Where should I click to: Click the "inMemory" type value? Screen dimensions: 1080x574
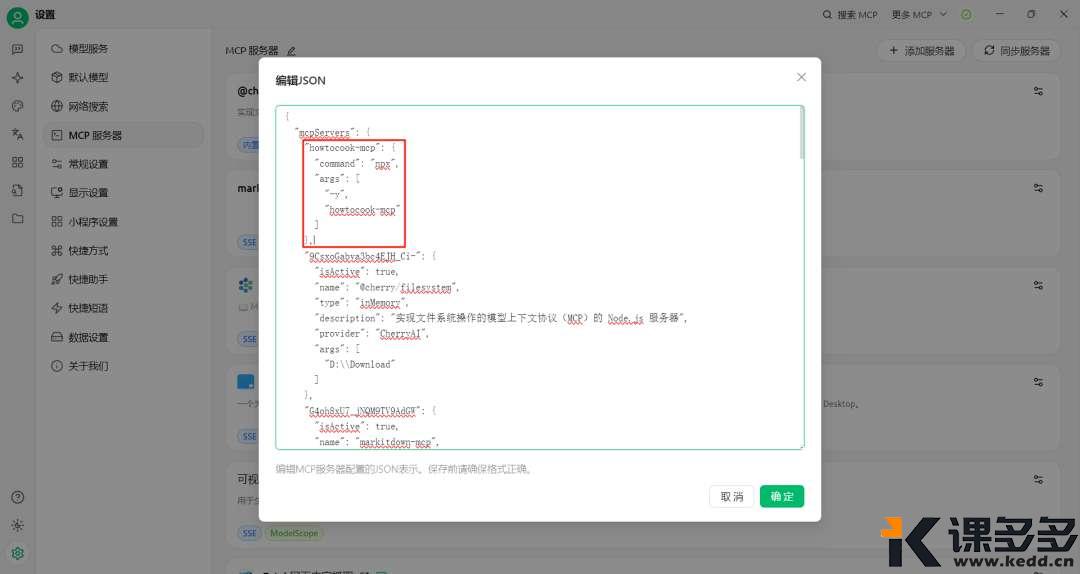tap(380, 303)
